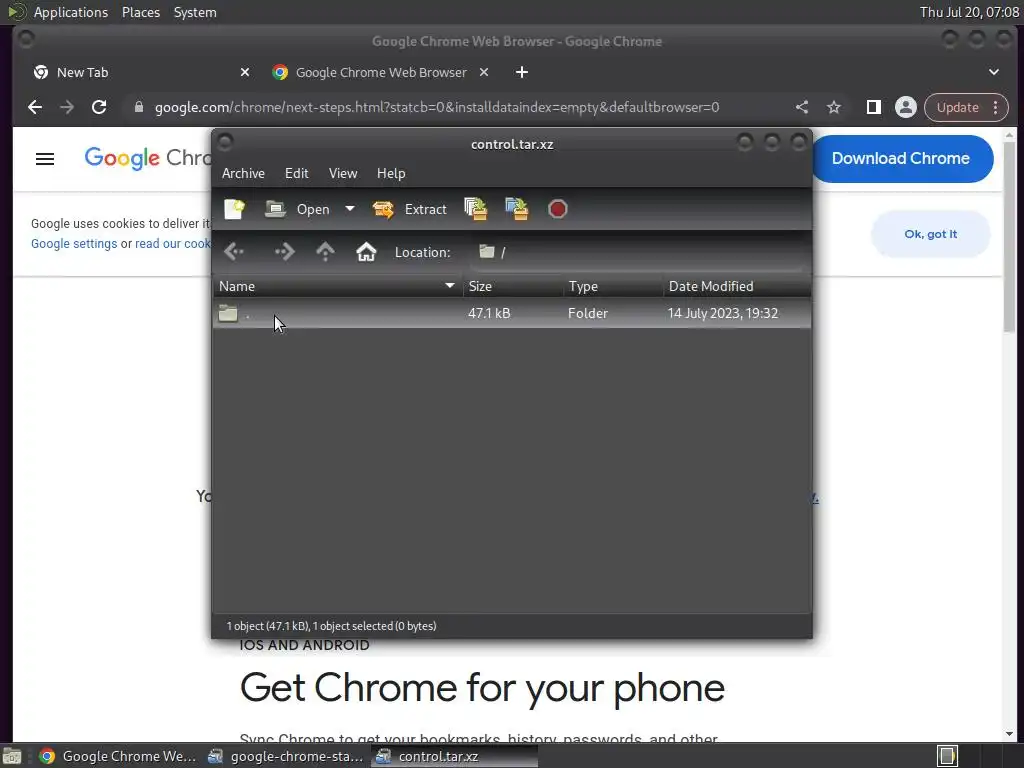Go forward in the archive manager
This screenshot has width=1024, height=768.
[285, 251]
